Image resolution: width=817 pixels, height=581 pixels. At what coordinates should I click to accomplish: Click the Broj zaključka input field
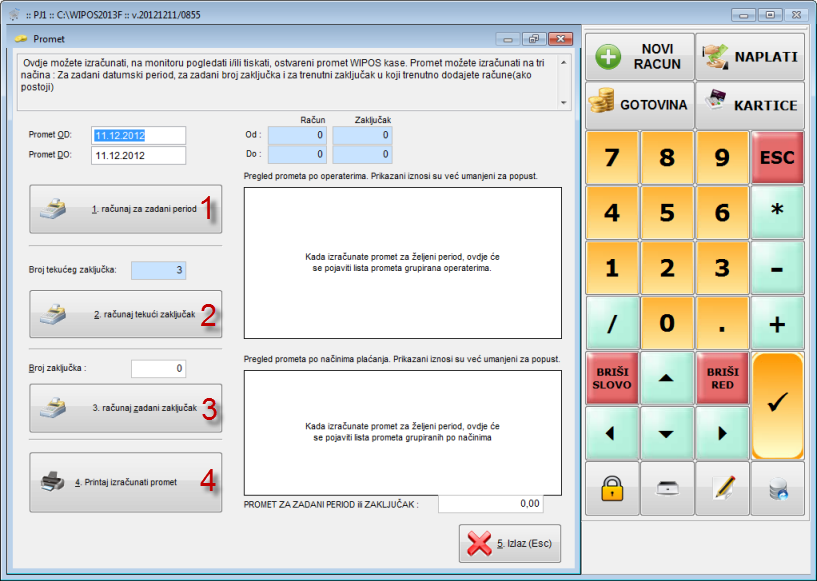[x=159, y=369]
